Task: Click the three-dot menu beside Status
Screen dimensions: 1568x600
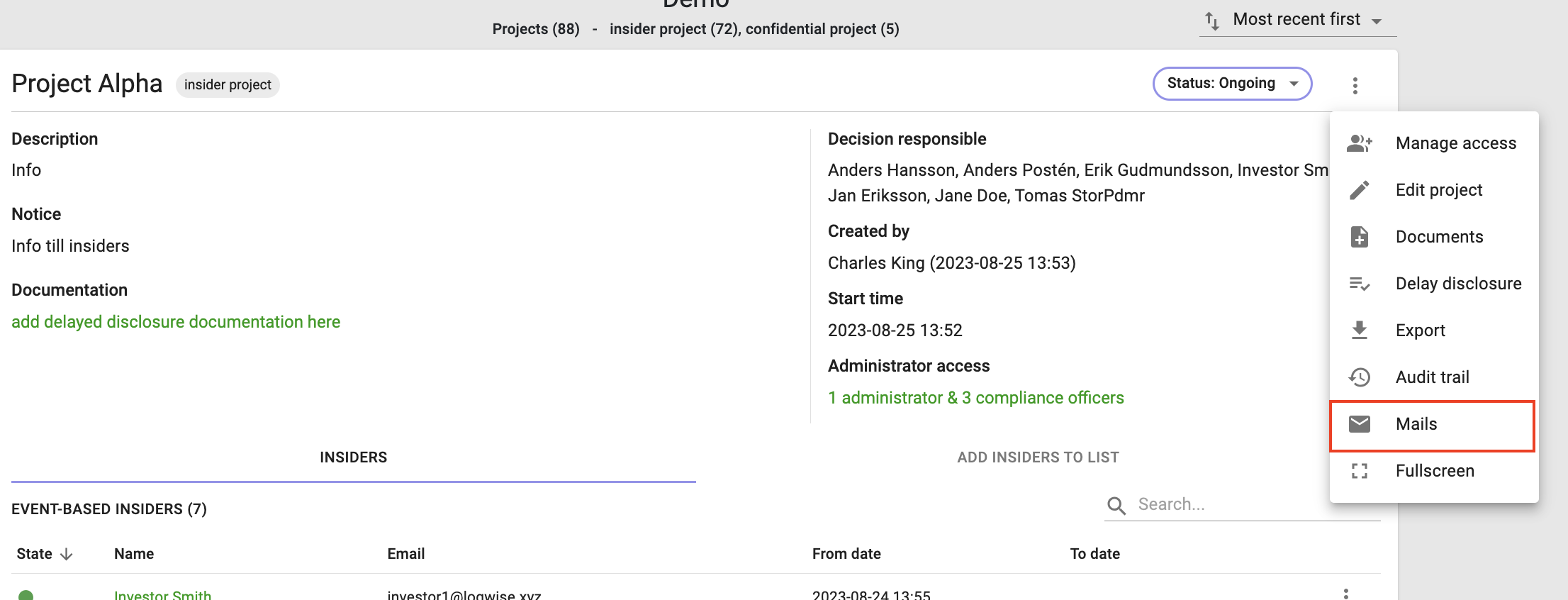Action: pyautogui.click(x=1355, y=86)
